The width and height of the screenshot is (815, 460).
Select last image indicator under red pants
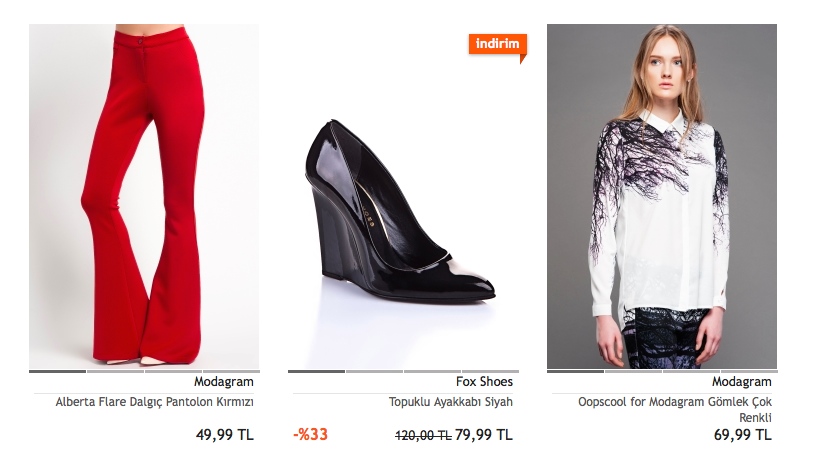[231, 371]
